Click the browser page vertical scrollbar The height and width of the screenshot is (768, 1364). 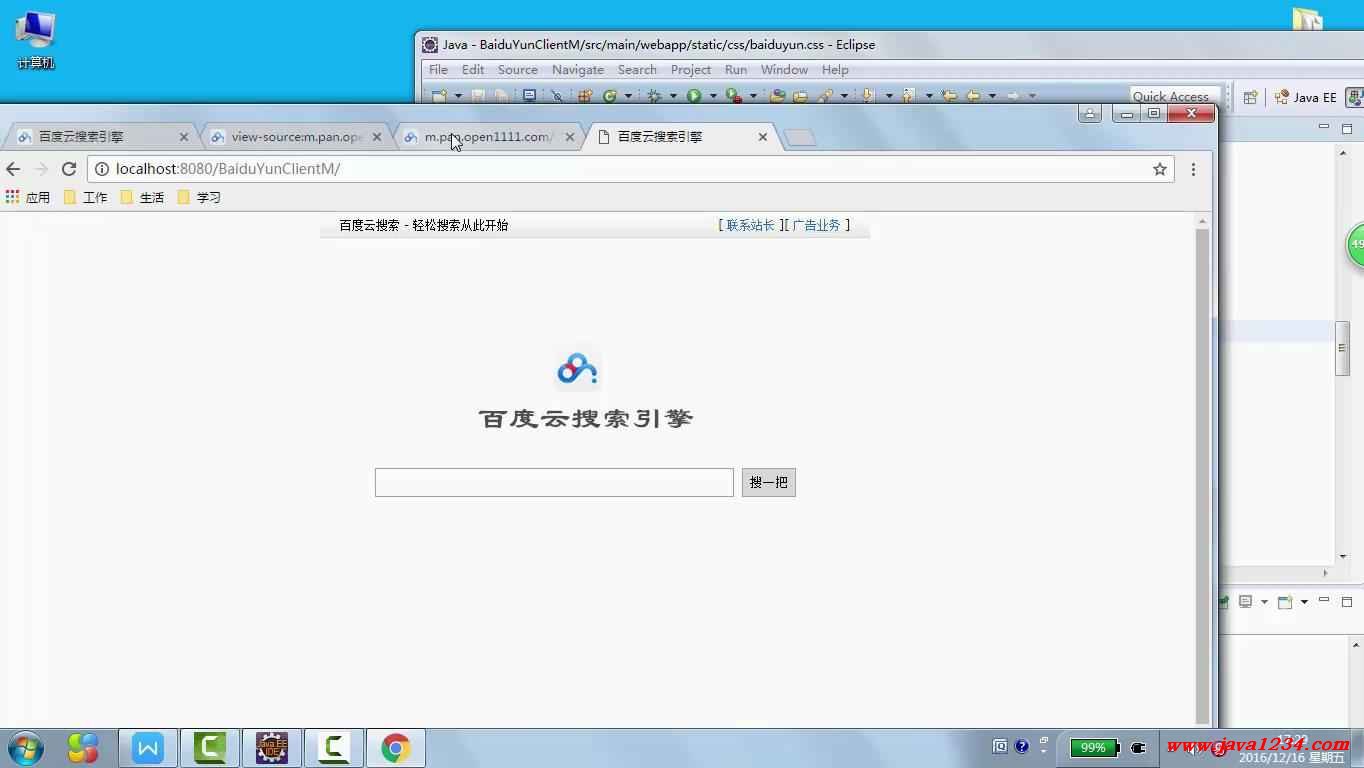click(x=1202, y=475)
